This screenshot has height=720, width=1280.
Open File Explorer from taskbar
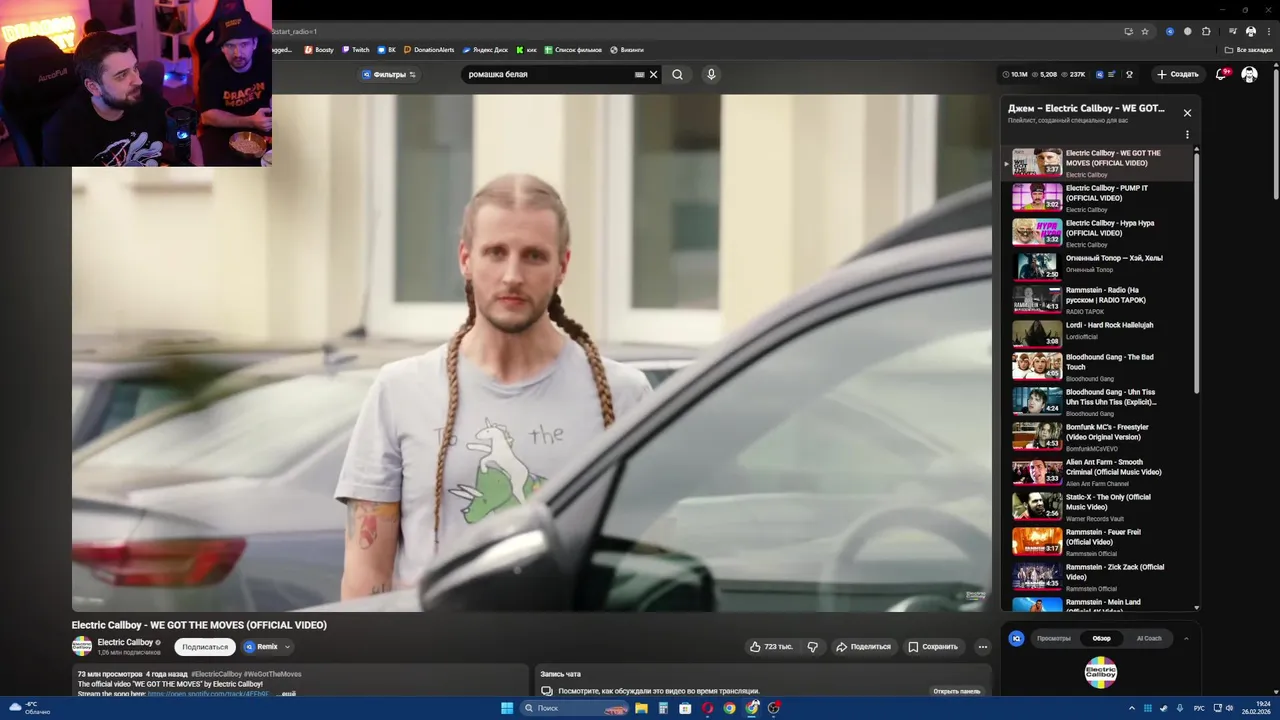coord(641,708)
